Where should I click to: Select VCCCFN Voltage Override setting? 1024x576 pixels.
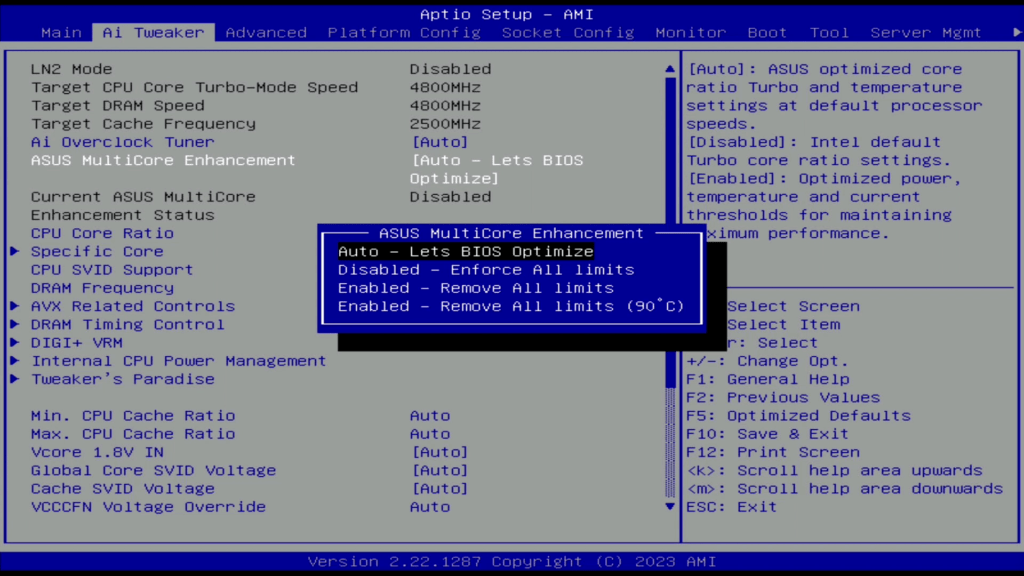[148, 507]
